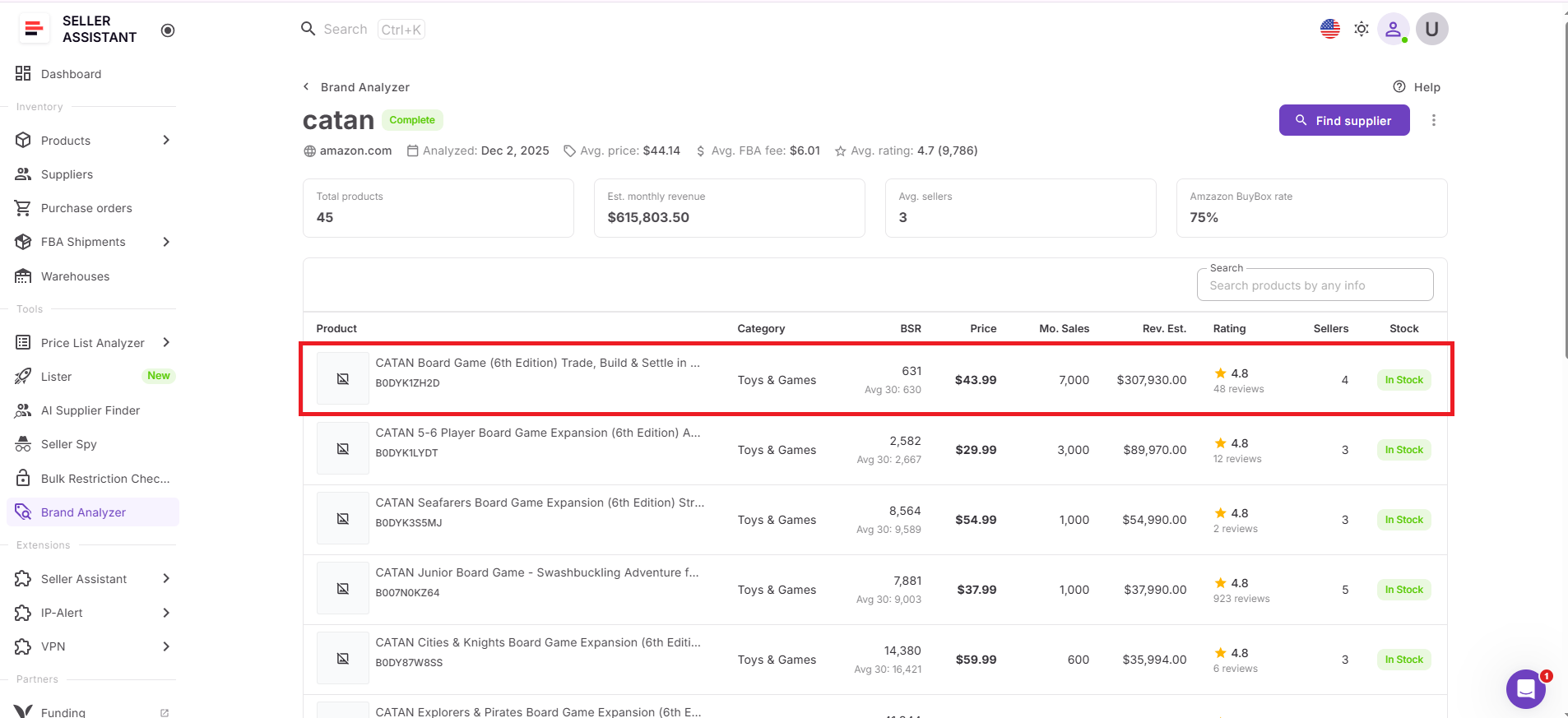Open the purple account profile icon

(x=1394, y=29)
